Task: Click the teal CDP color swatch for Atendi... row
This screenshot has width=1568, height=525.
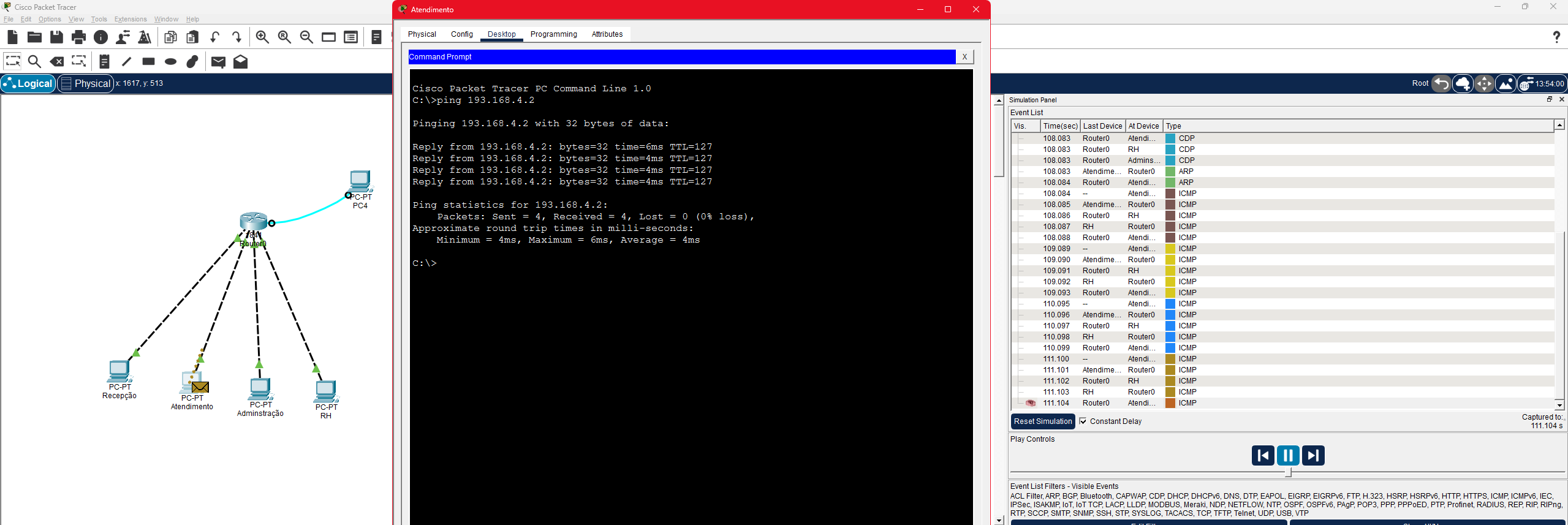Action: 1170,138
